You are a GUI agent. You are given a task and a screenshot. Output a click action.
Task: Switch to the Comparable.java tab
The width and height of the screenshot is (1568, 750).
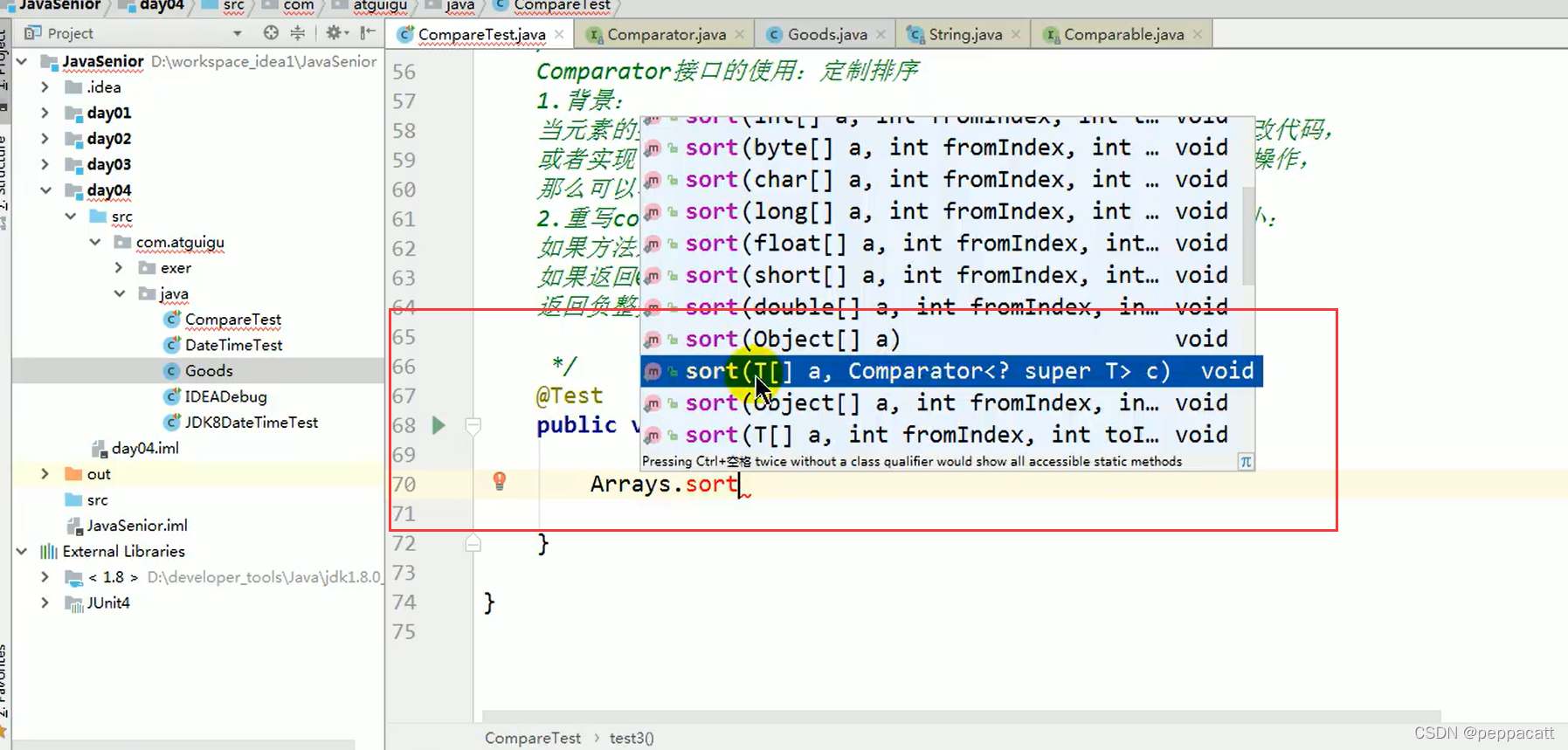pyautogui.click(x=1123, y=34)
